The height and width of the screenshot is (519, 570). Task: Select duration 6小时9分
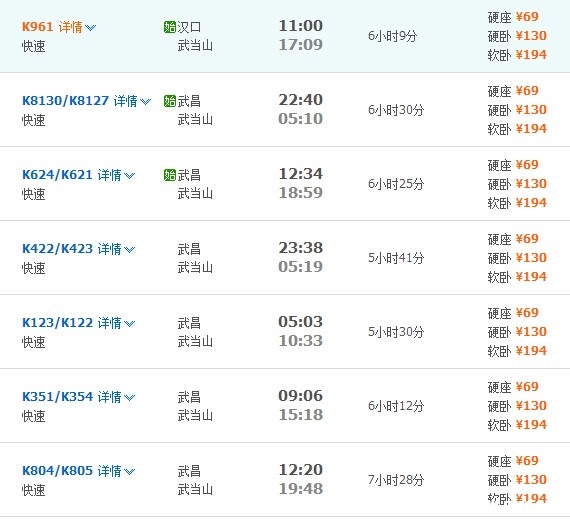click(x=392, y=36)
